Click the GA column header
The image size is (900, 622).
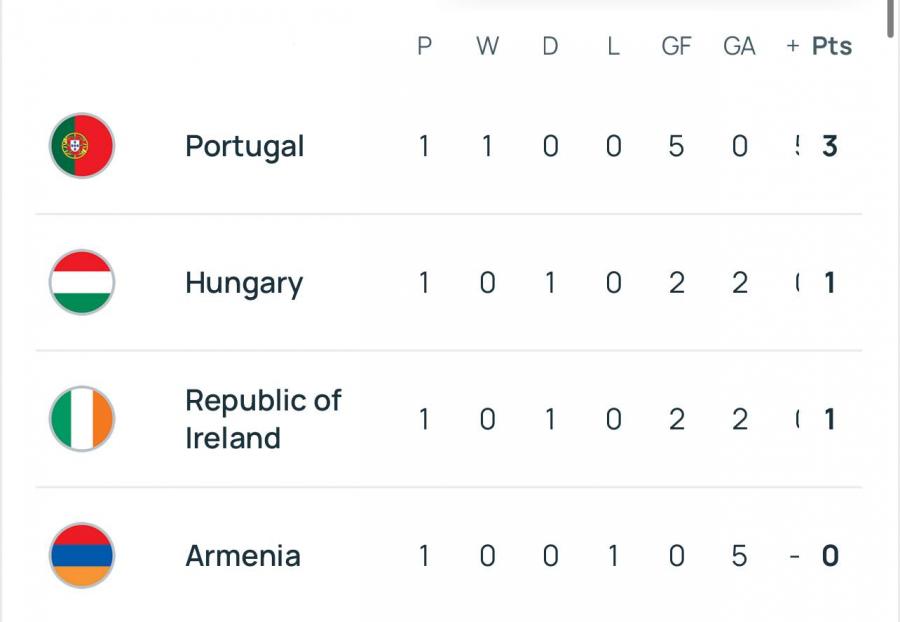click(739, 46)
